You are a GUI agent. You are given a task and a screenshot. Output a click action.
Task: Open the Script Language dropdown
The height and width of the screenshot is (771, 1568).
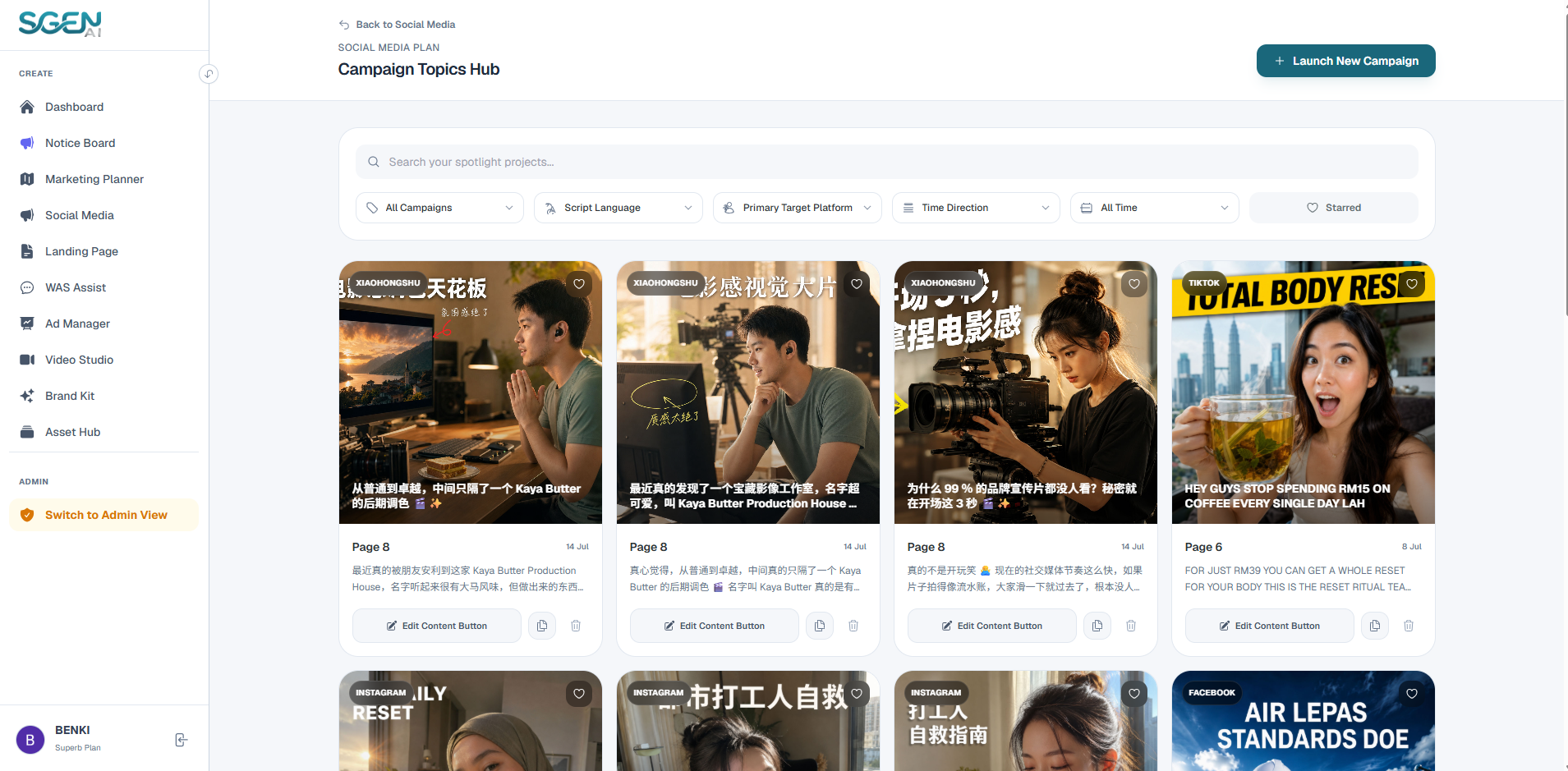[618, 208]
